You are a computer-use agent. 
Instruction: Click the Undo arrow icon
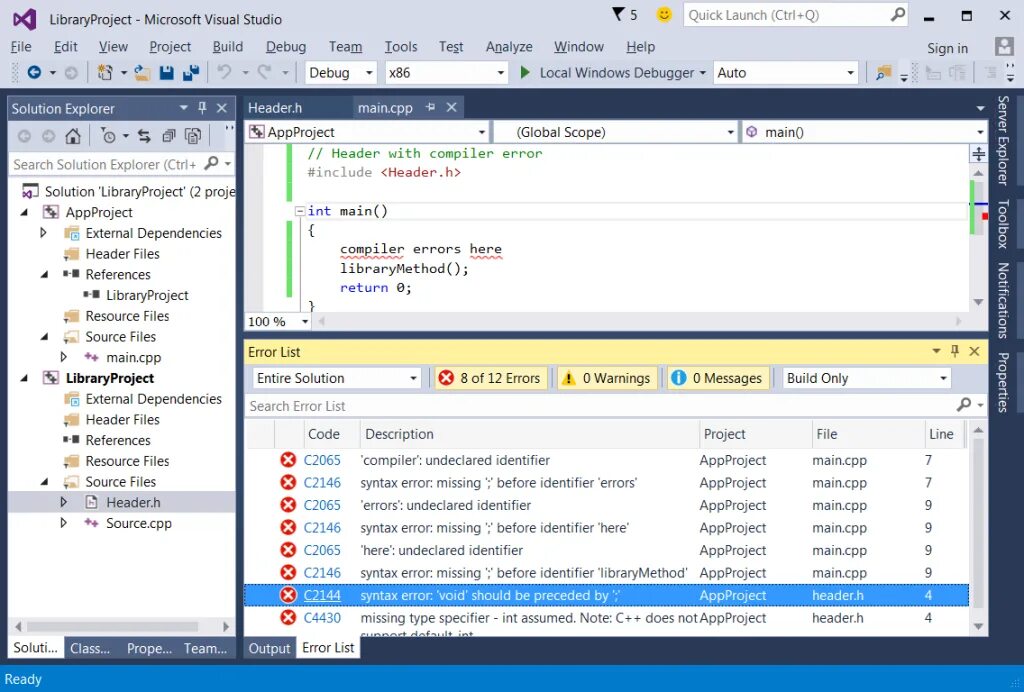coord(224,72)
